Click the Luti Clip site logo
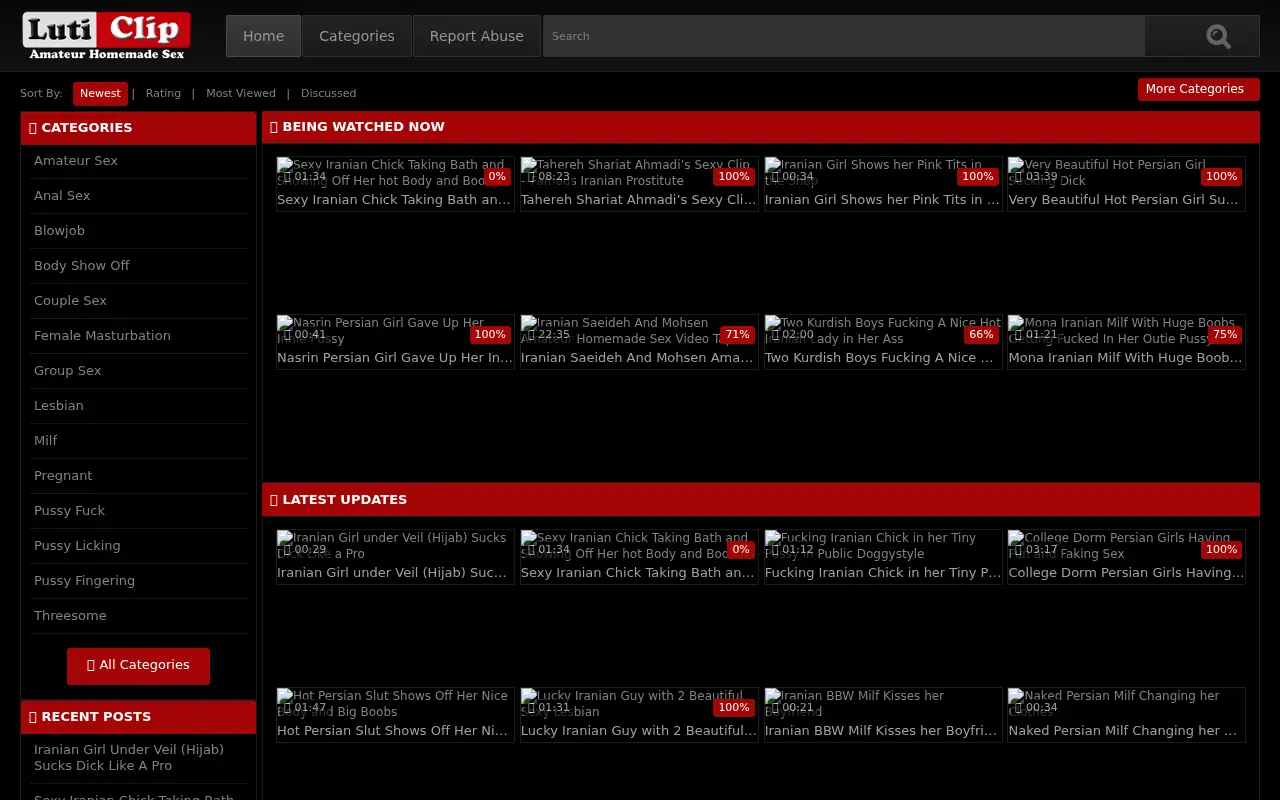This screenshot has height=800, width=1280. point(106,36)
